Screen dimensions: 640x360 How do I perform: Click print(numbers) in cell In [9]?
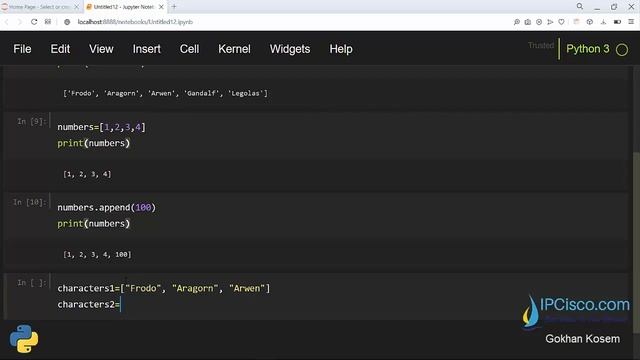tap(93, 143)
